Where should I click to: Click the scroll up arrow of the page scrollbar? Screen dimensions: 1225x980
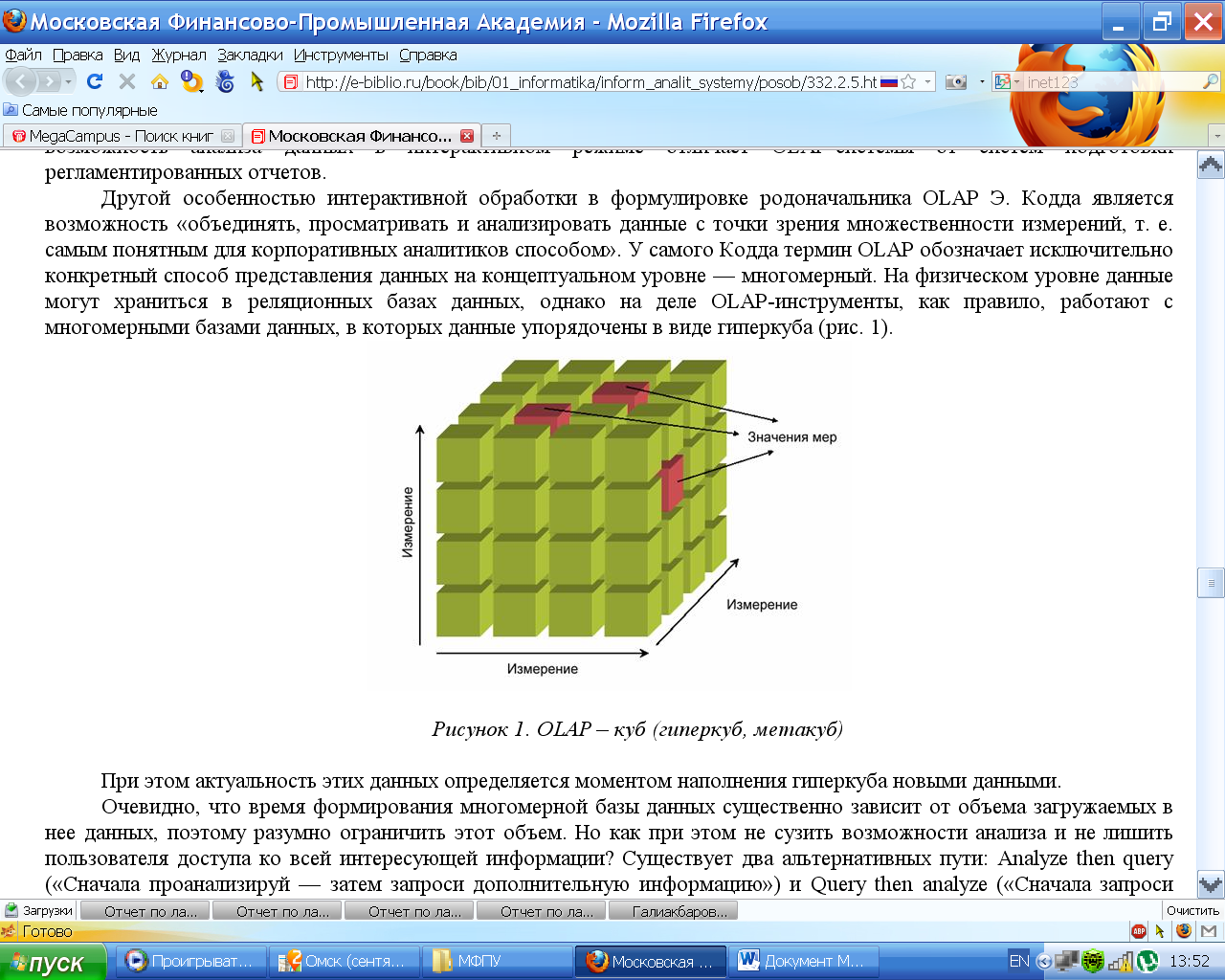click(x=1211, y=166)
